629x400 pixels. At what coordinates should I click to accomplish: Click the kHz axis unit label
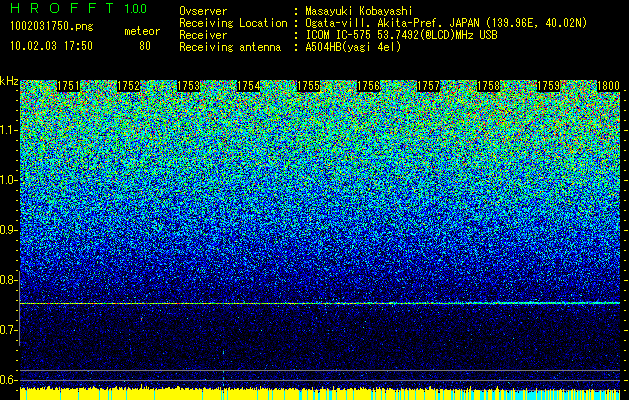pyautogui.click(x=9, y=81)
